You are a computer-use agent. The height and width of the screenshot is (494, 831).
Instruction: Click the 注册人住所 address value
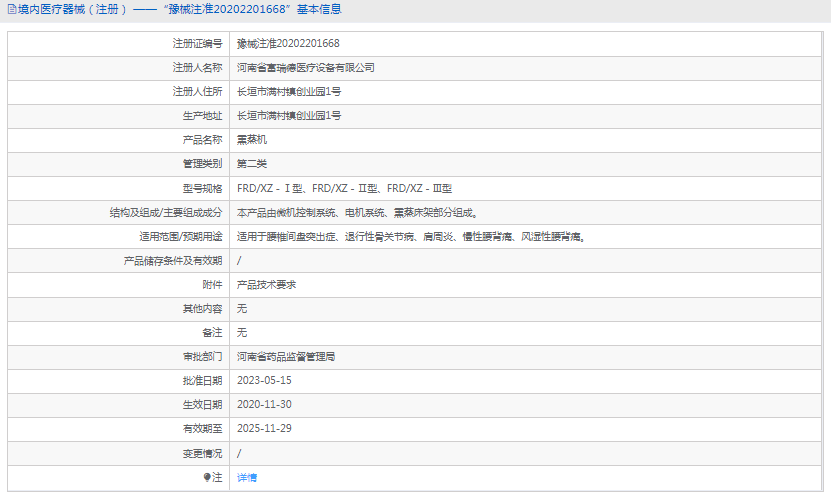click(x=289, y=92)
